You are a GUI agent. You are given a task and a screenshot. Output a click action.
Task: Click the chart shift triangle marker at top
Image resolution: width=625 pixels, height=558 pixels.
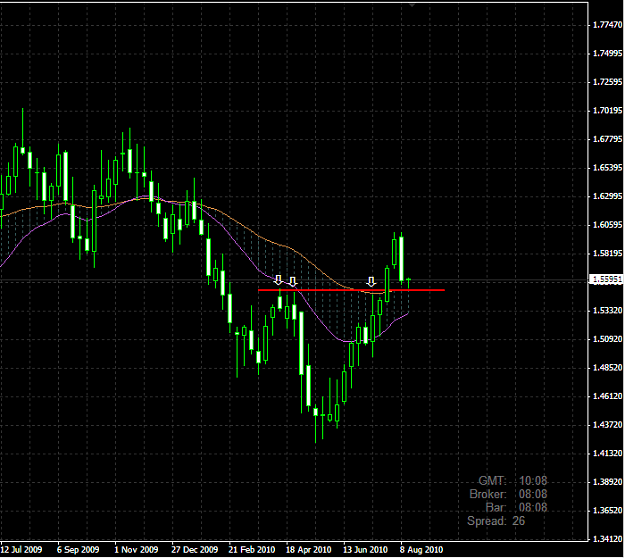413,5
